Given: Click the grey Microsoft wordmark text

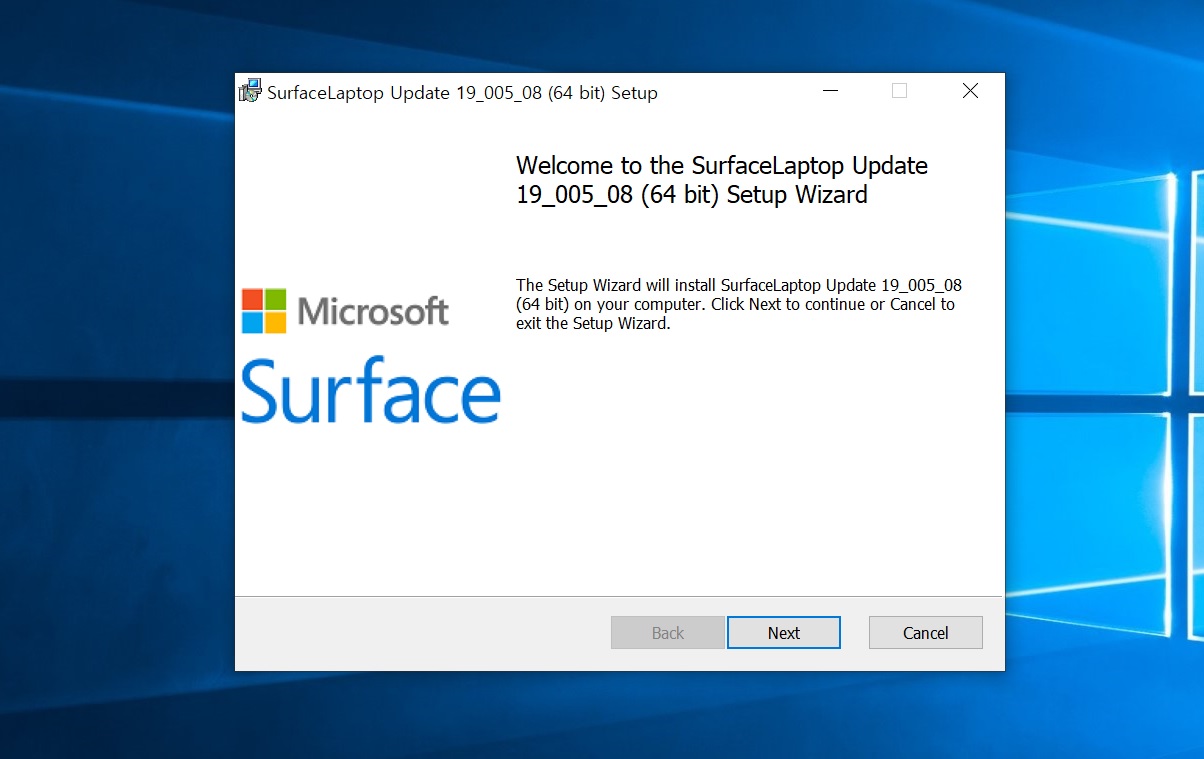Looking at the screenshot, I should (373, 311).
